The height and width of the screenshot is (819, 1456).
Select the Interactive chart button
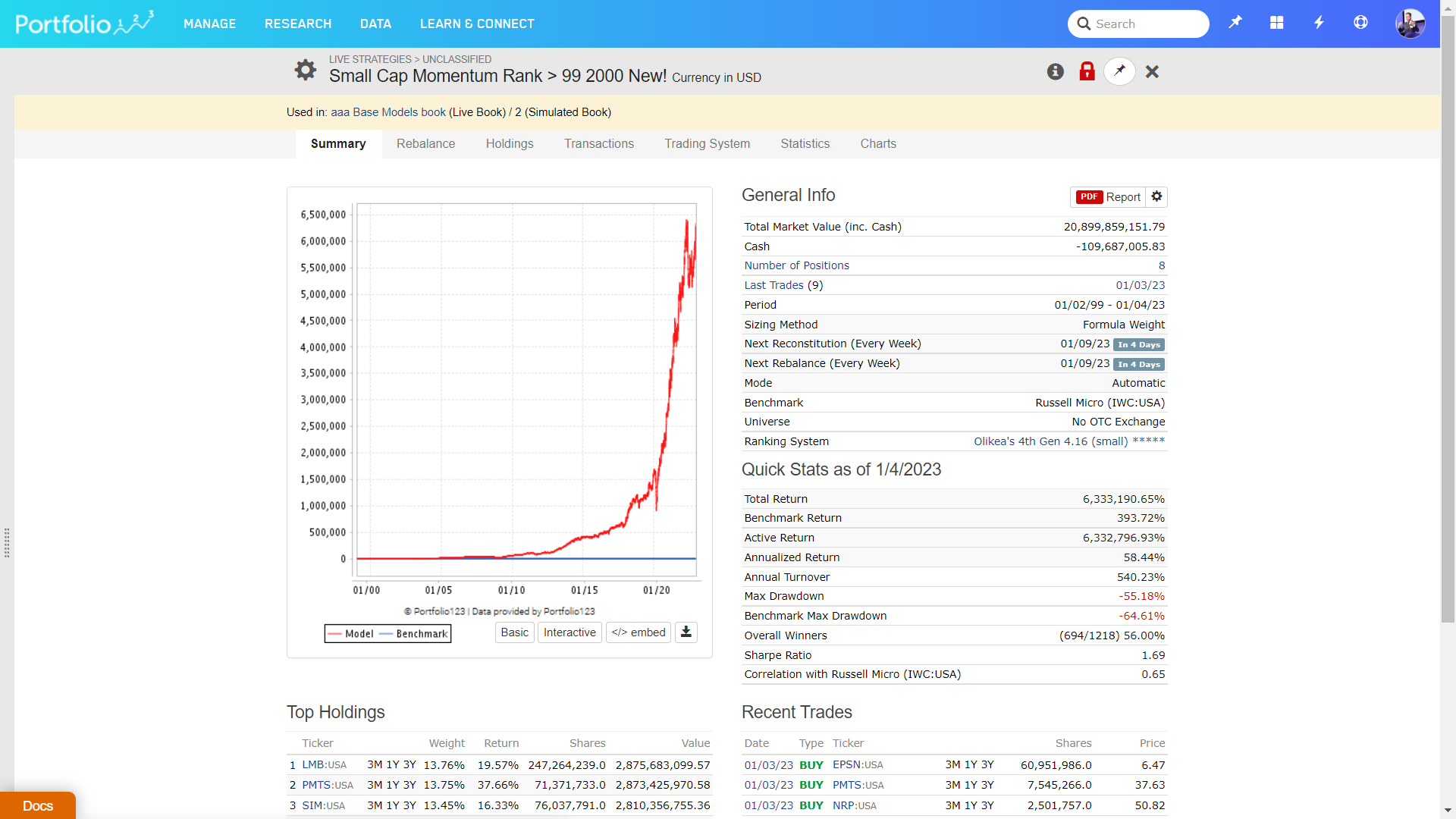[x=570, y=632]
